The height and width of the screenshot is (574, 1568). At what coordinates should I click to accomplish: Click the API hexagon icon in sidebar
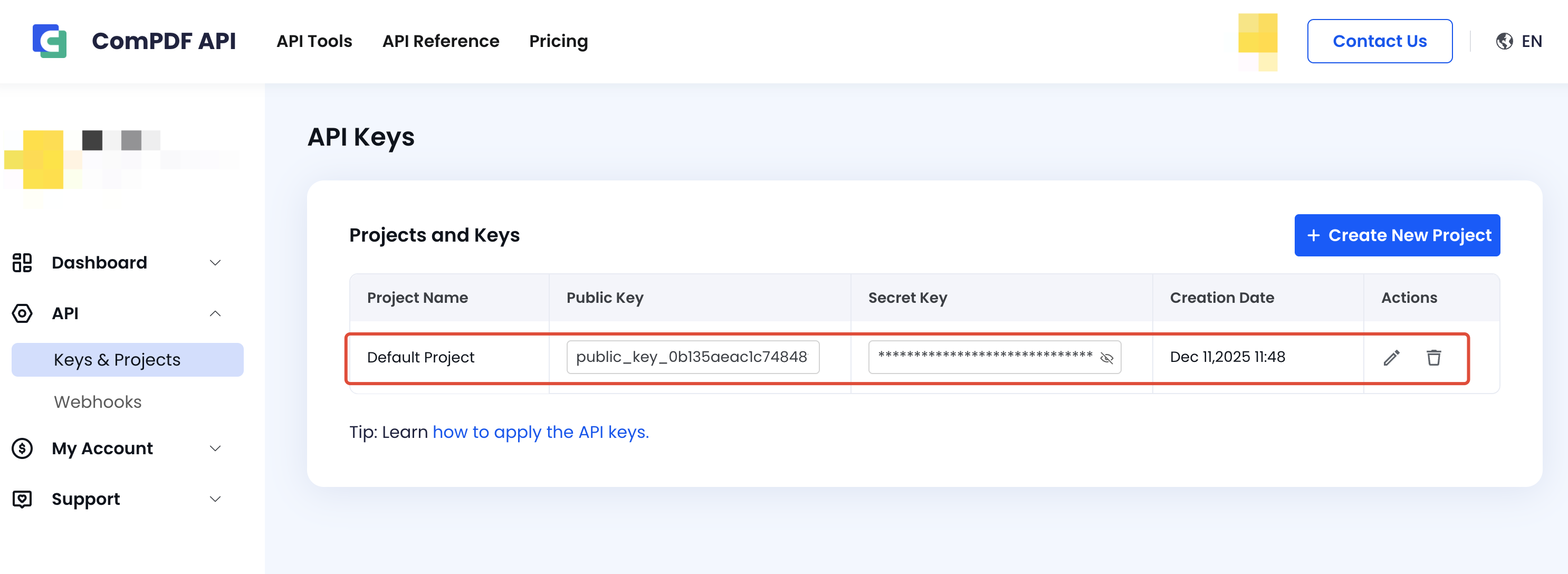click(x=23, y=313)
